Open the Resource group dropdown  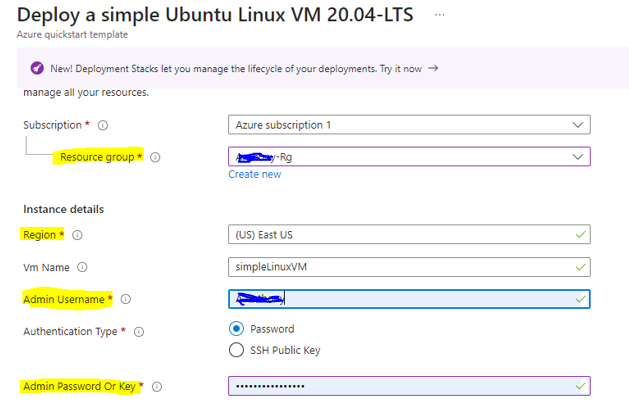coord(409,157)
